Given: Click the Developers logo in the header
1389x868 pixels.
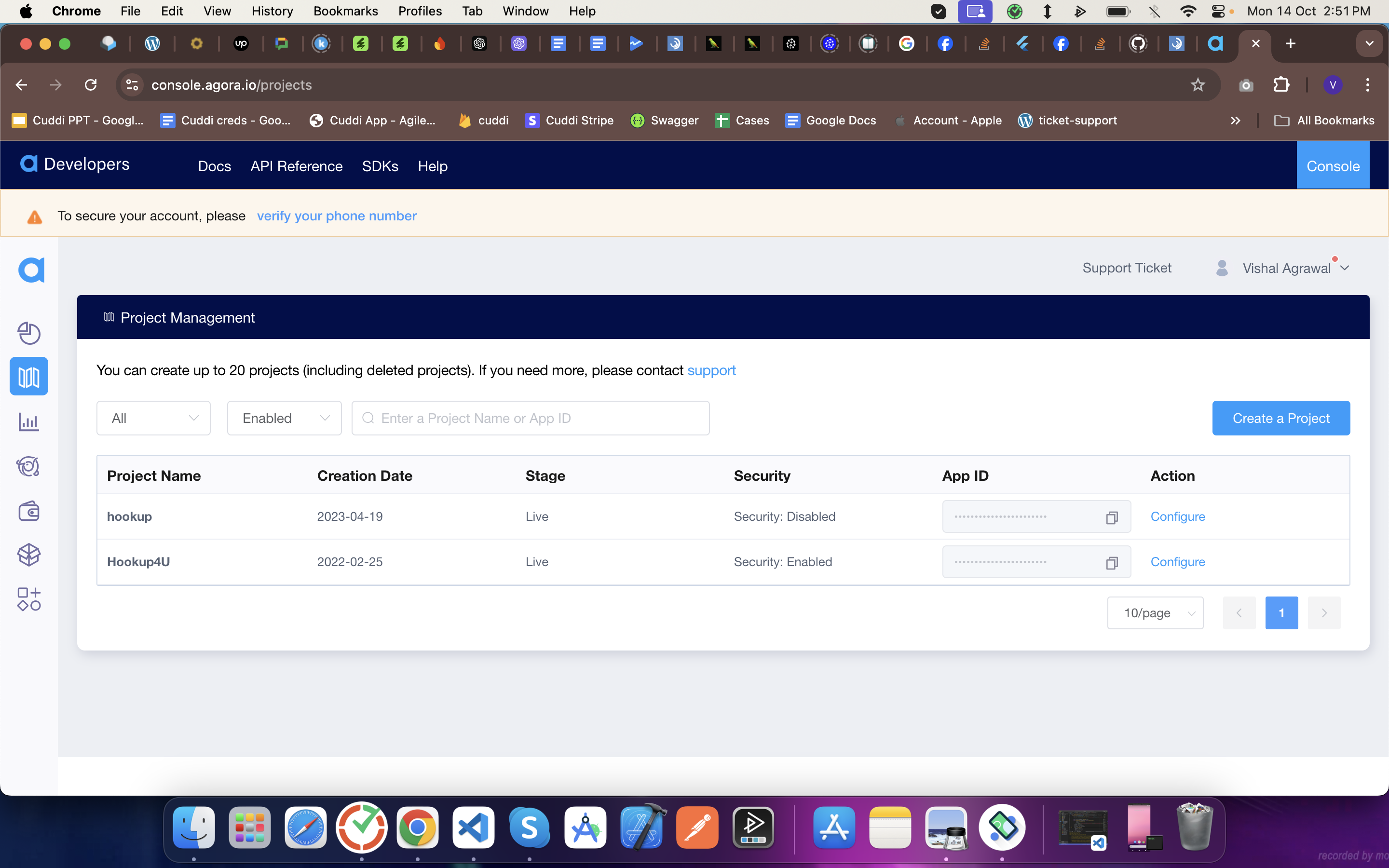Looking at the screenshot, I should 75,164.
